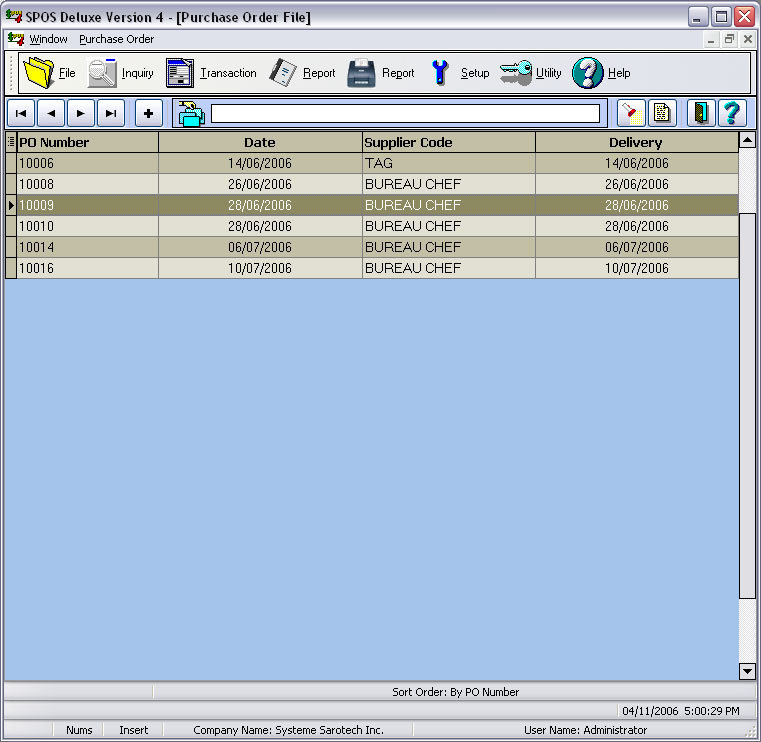Click the Insert status indicator
Screen dimensions: 761x742
[x=133, y=730]
